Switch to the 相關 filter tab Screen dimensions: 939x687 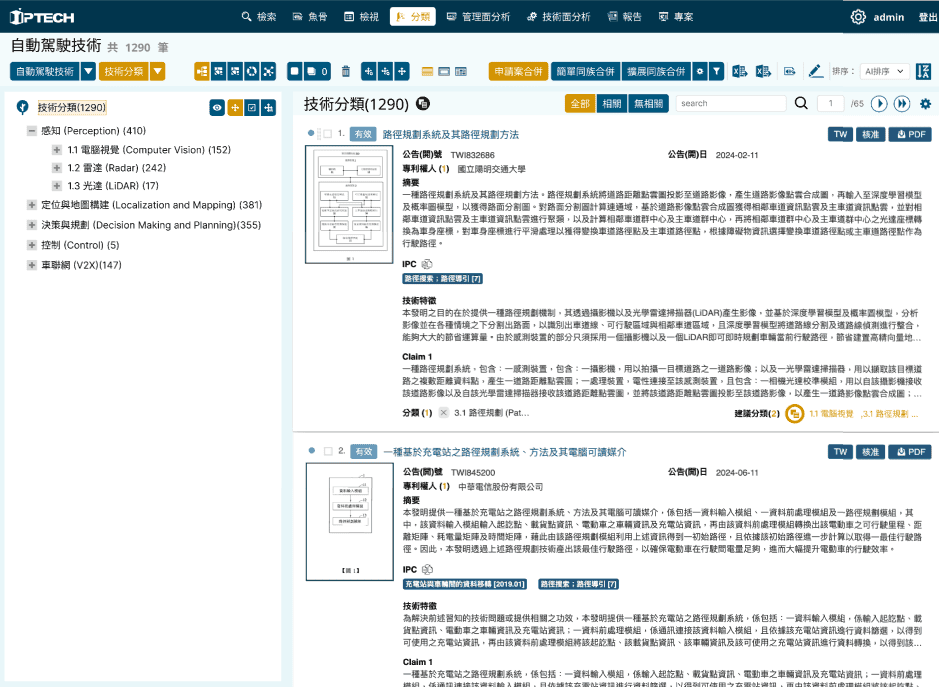click(x=610, y=103)
